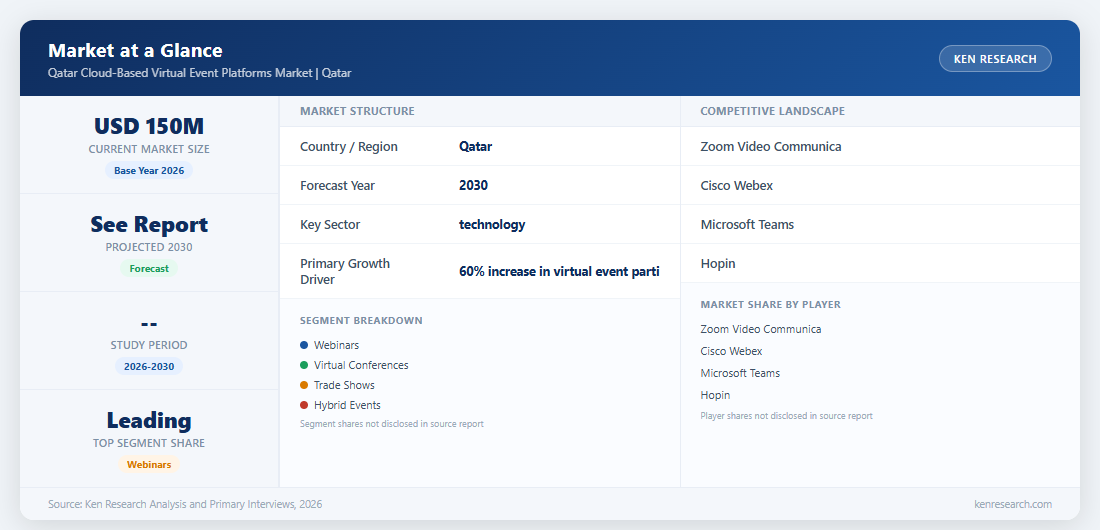Click the green Virtual Conferences legend dot
The height and width of the screenshot is (530, 1100).
click(x=304, y=365)
